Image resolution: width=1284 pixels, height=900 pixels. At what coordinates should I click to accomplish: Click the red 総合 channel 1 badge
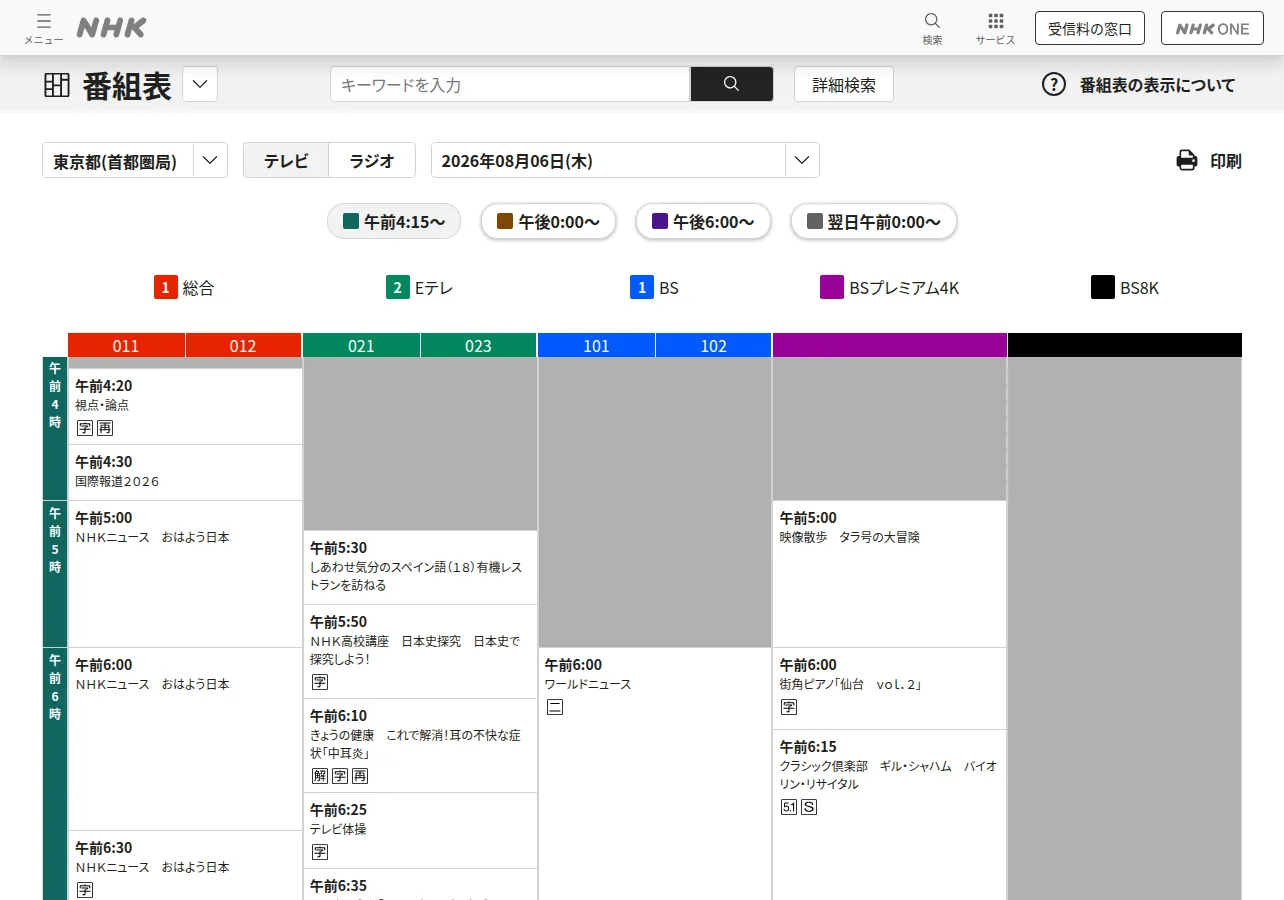[x=165, y=288]
